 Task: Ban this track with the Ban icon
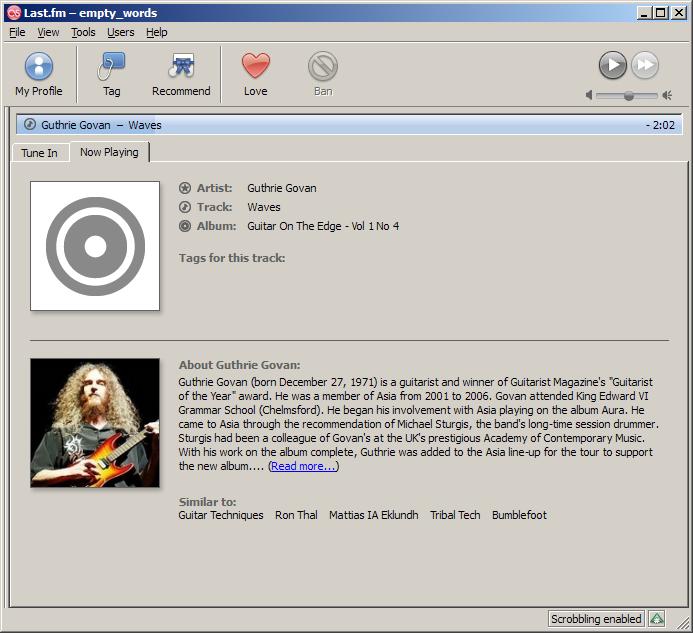323,74
